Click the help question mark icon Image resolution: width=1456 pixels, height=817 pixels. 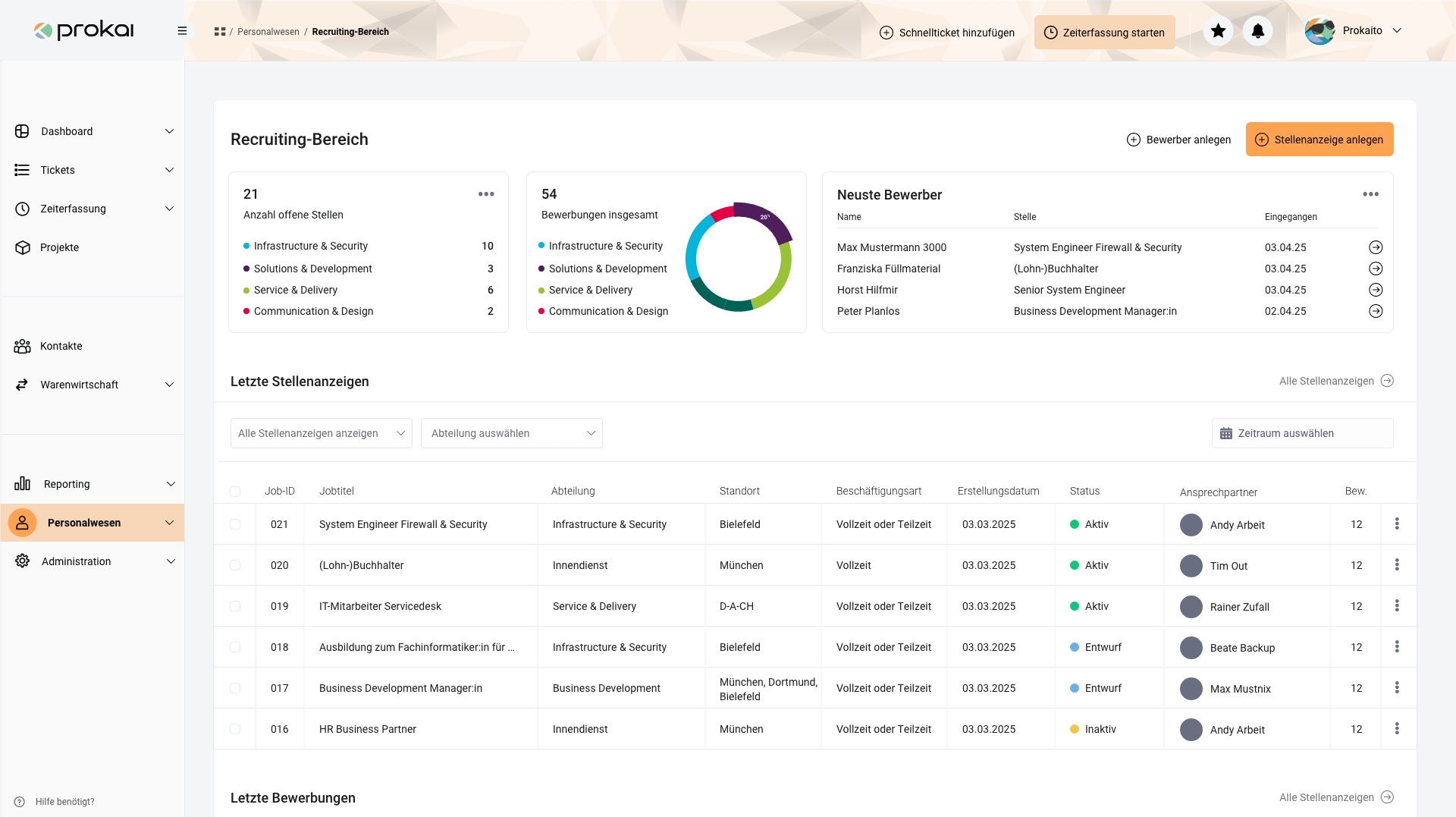20,802
